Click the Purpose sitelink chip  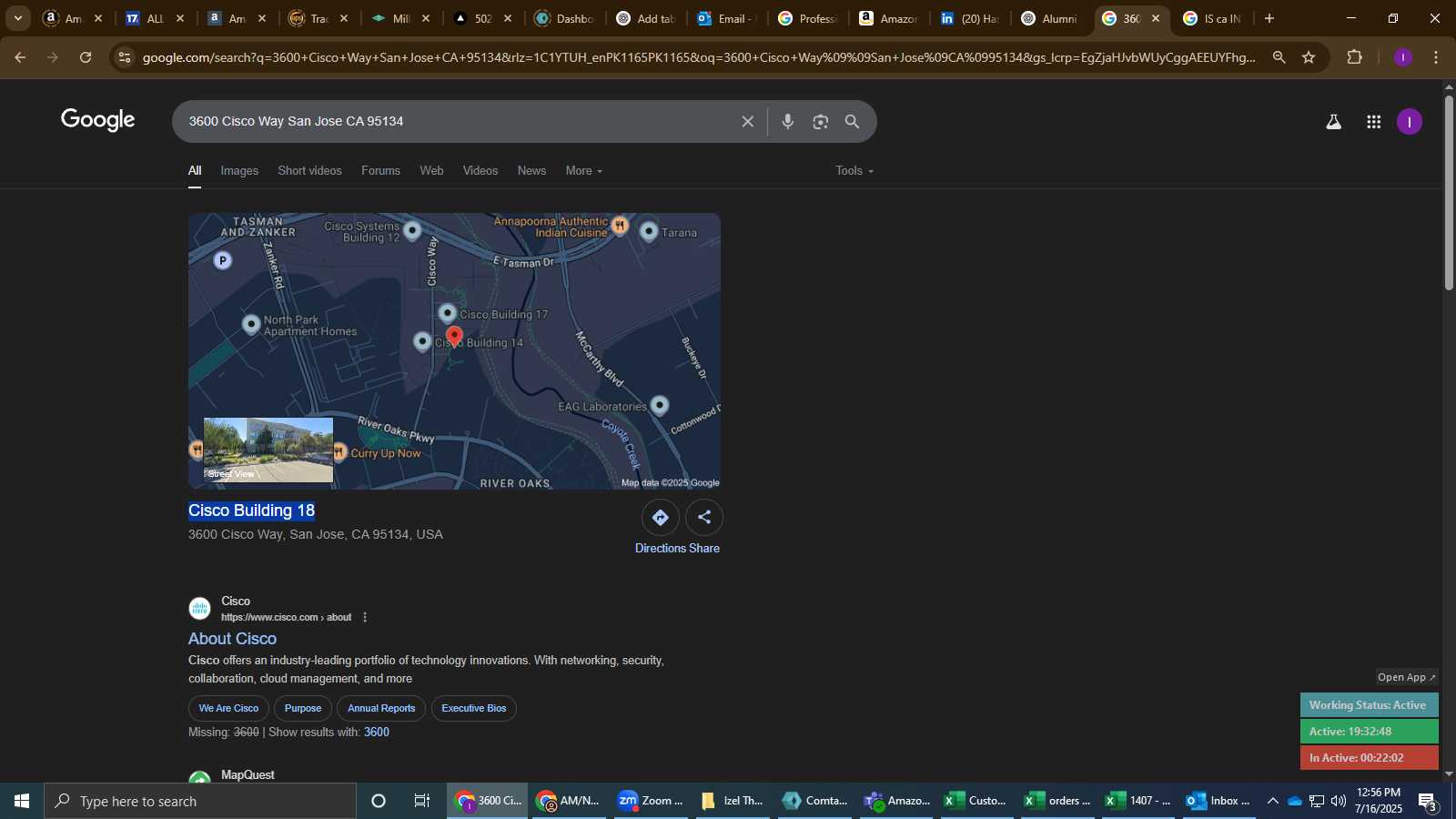[x=303, y=708]
